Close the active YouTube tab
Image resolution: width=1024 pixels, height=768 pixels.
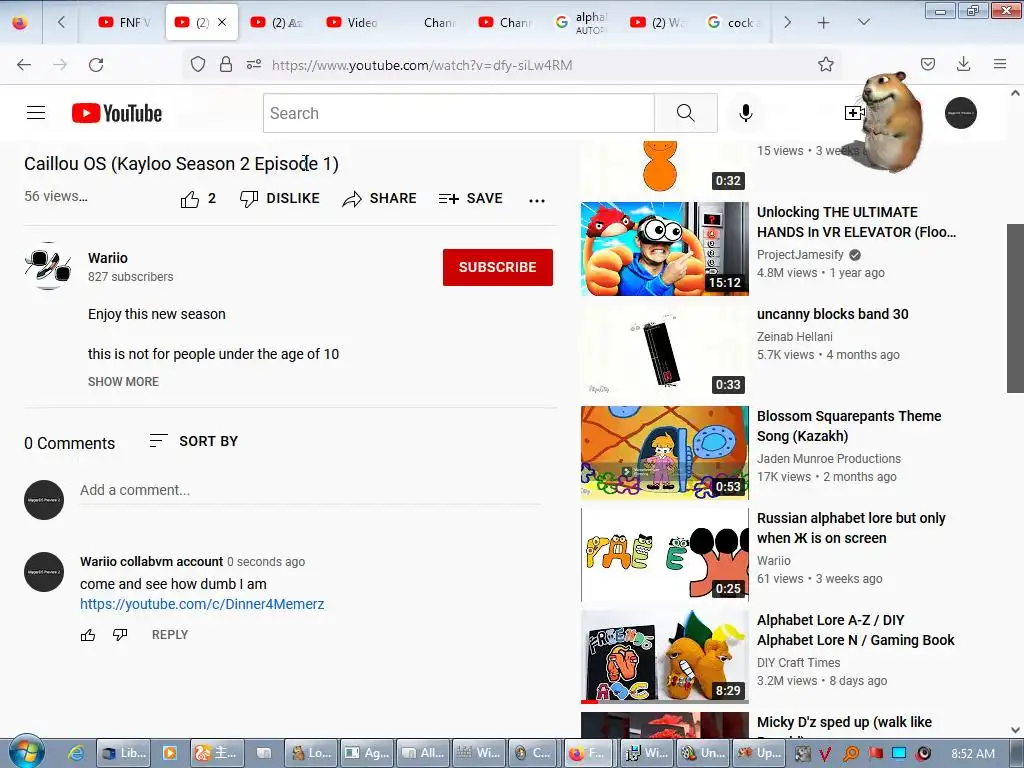click(x=222, y=22)
